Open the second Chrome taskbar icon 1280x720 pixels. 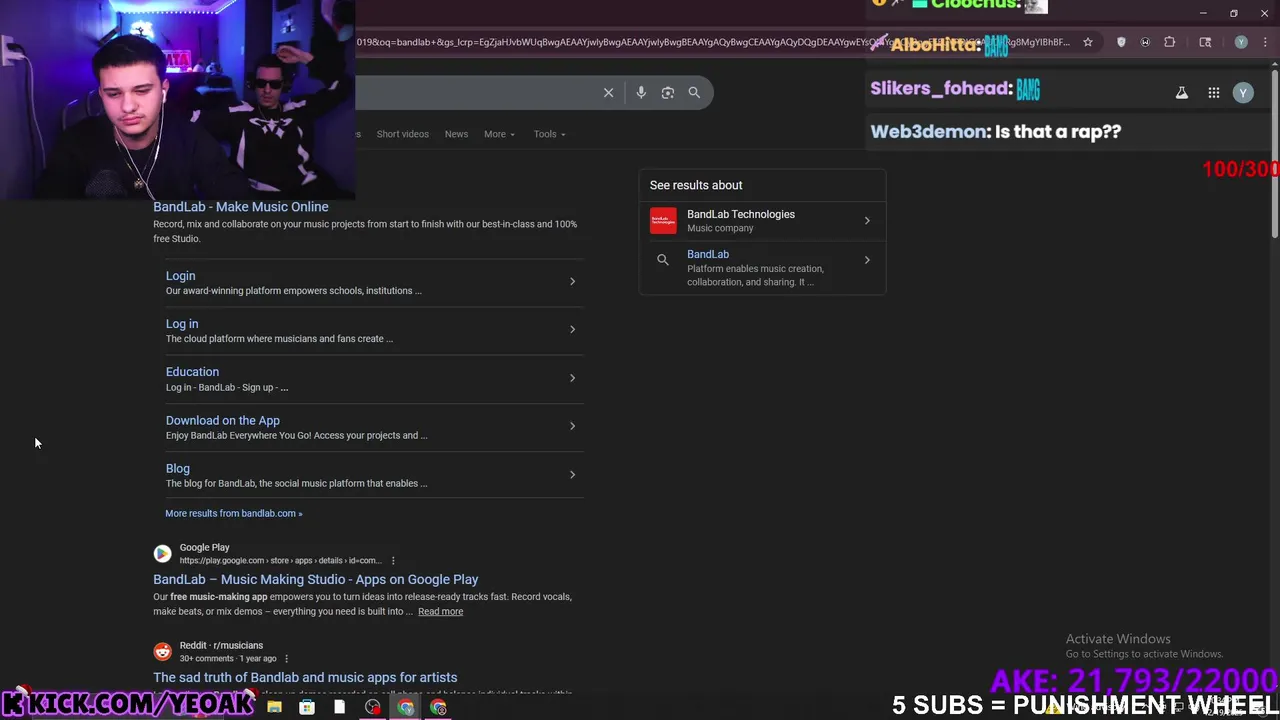[438, 707]
